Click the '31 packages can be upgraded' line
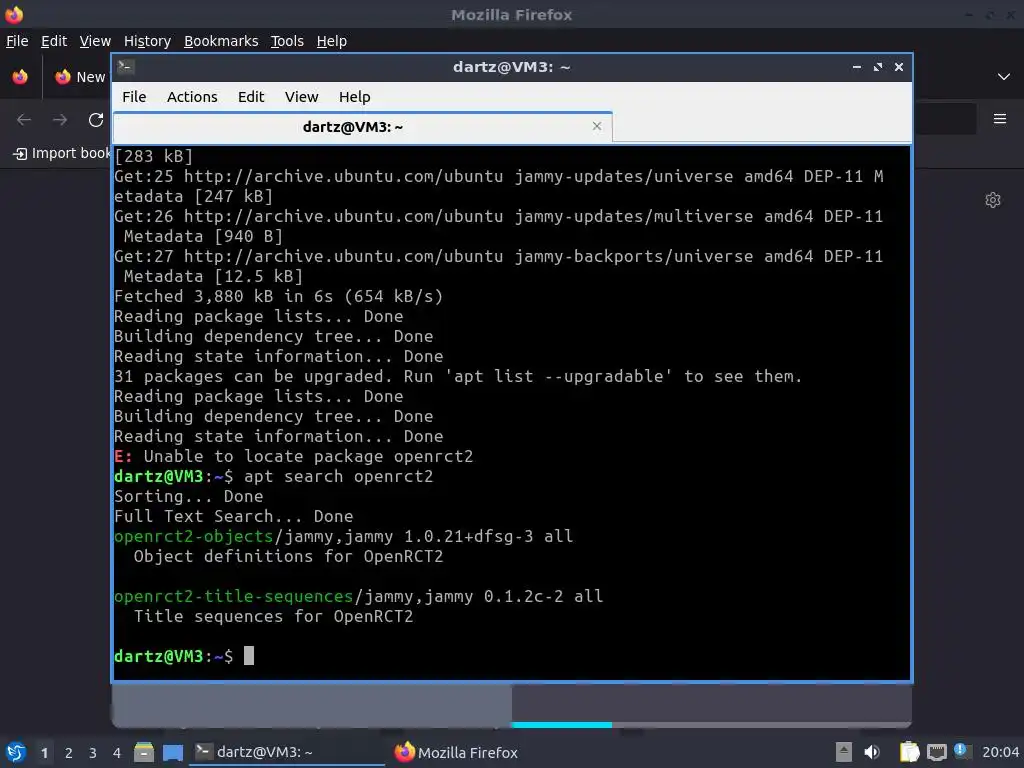1024x768 pixels. [x=458, y=377]
